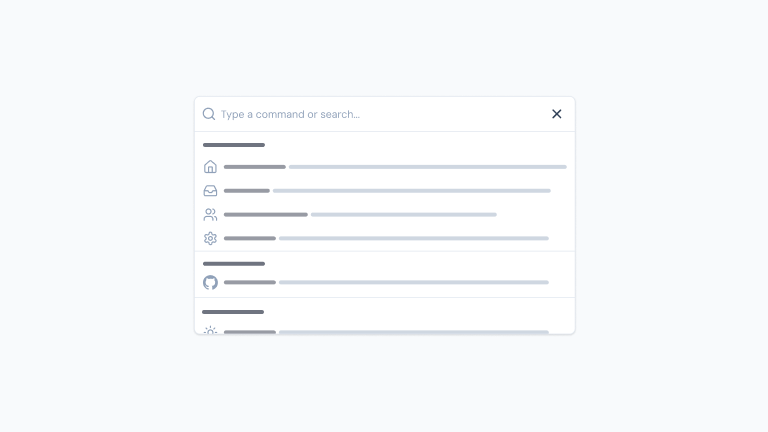Click the sun theme icon
The width and height of the screenshot is (768, 432).
(x=210, y=330)
